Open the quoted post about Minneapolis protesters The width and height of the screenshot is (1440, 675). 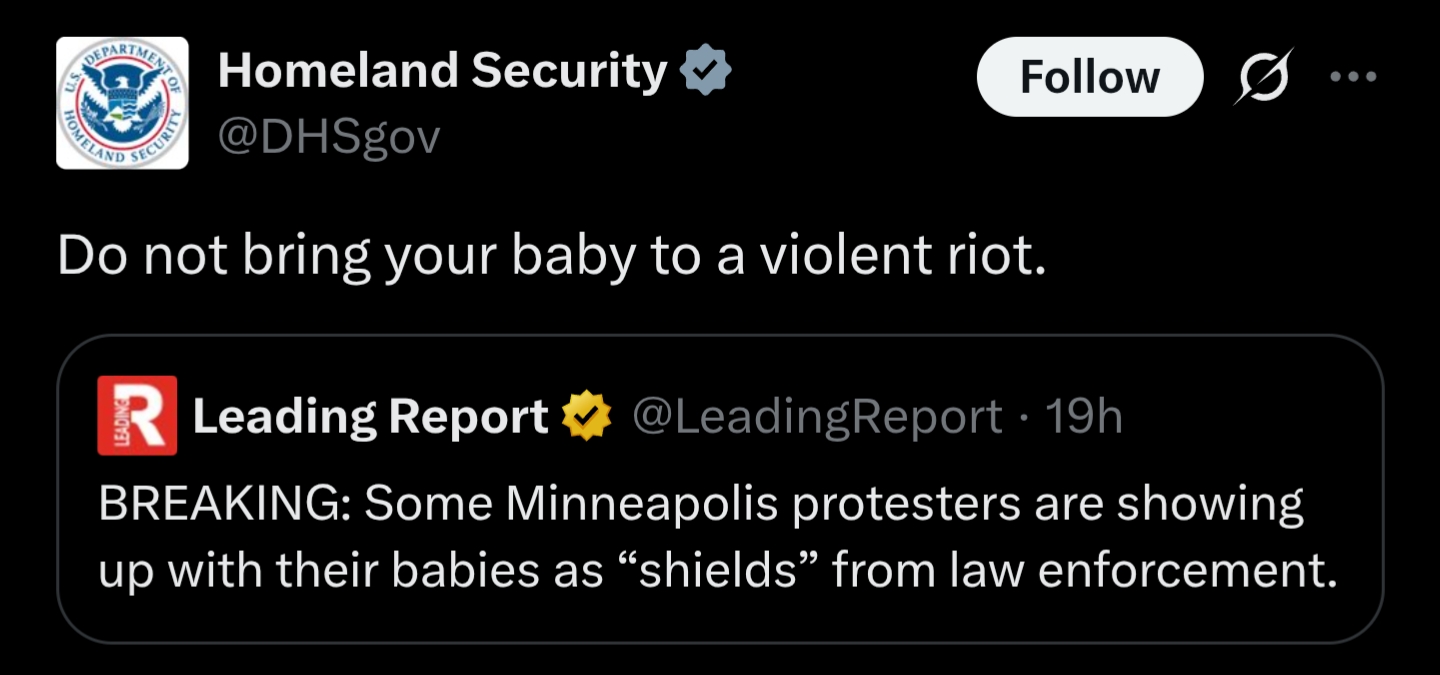(x=720, y=540)
